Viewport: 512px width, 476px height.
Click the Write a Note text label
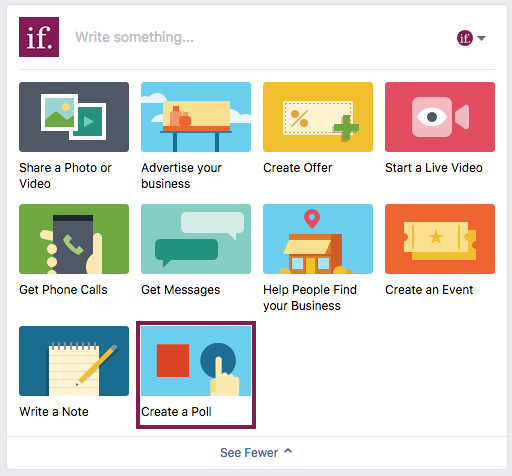coord(54,412)
